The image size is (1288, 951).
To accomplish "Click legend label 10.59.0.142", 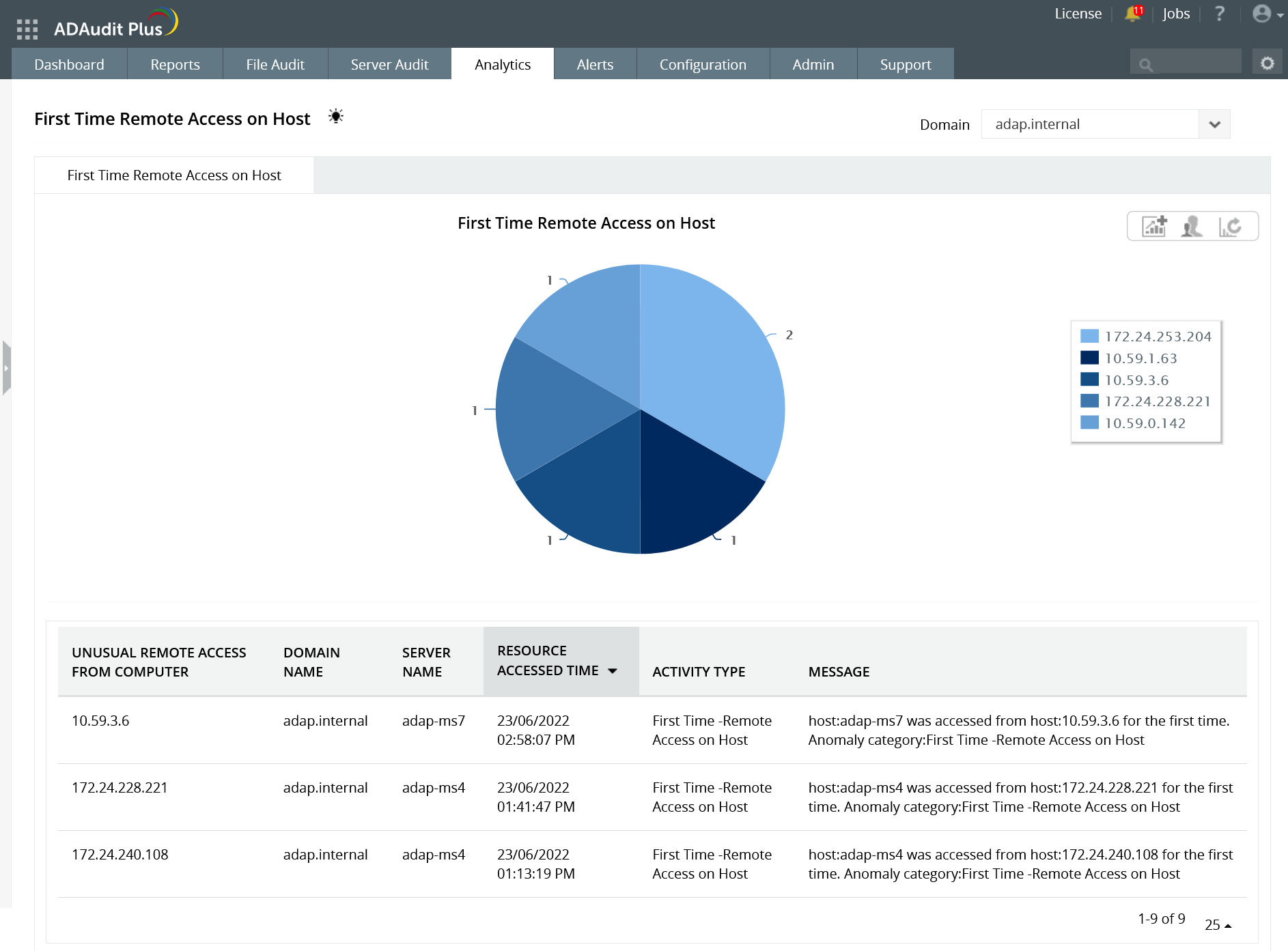I will pyautogui.click(x=1145, y=423).
